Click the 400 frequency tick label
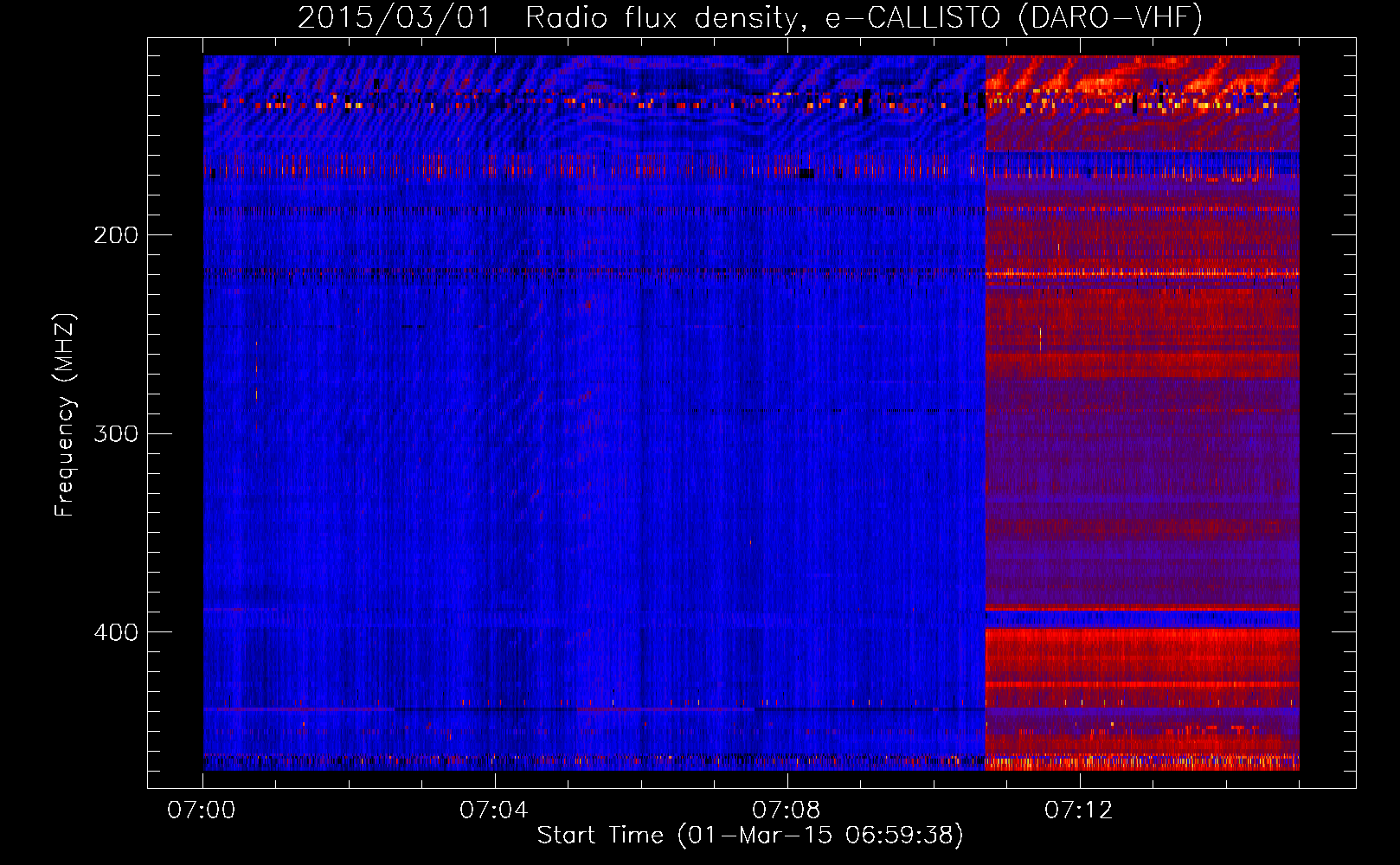The image size is (1400, 865). [x=116, y=631]
